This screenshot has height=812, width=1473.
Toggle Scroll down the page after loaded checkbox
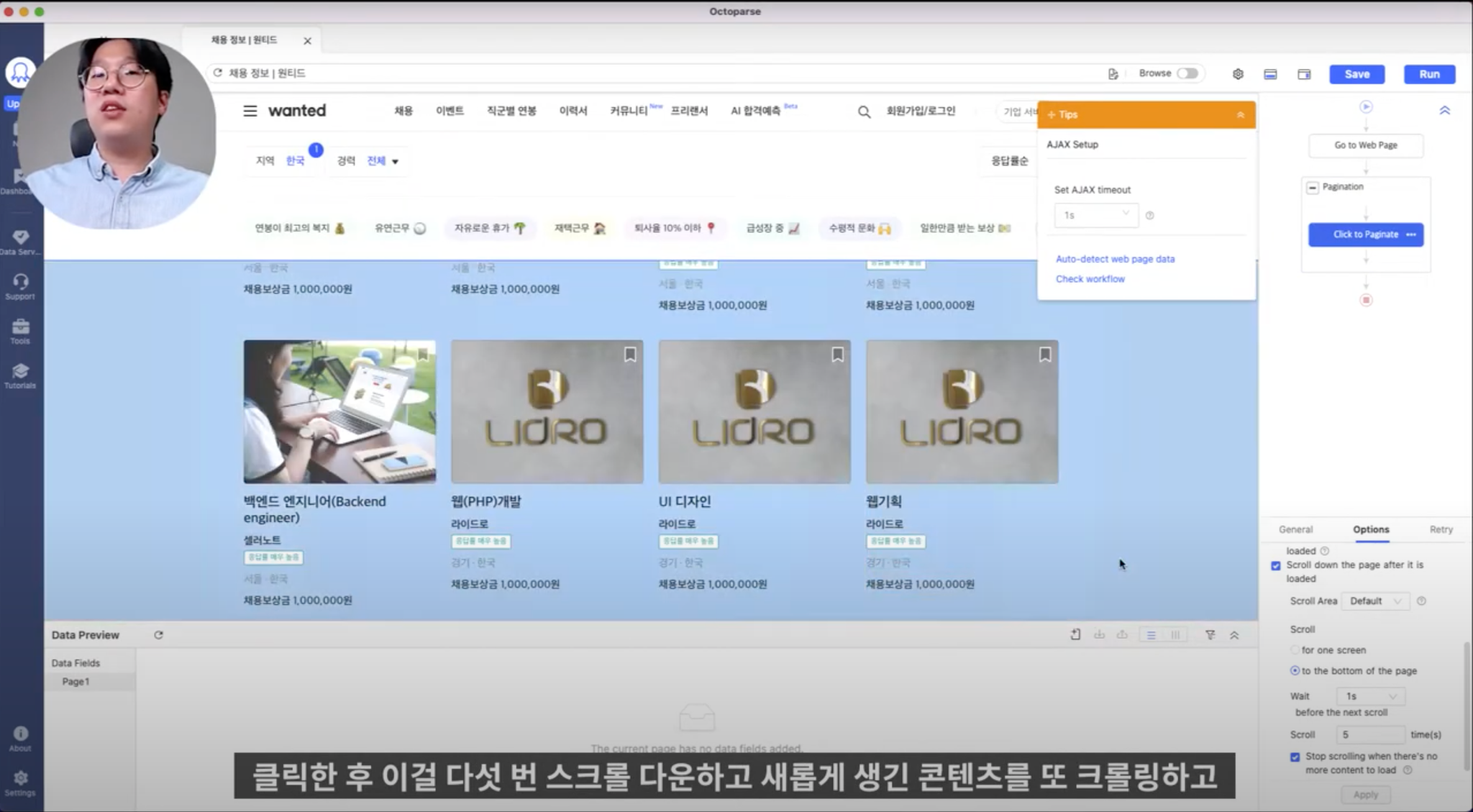(x=1276, y=566)
